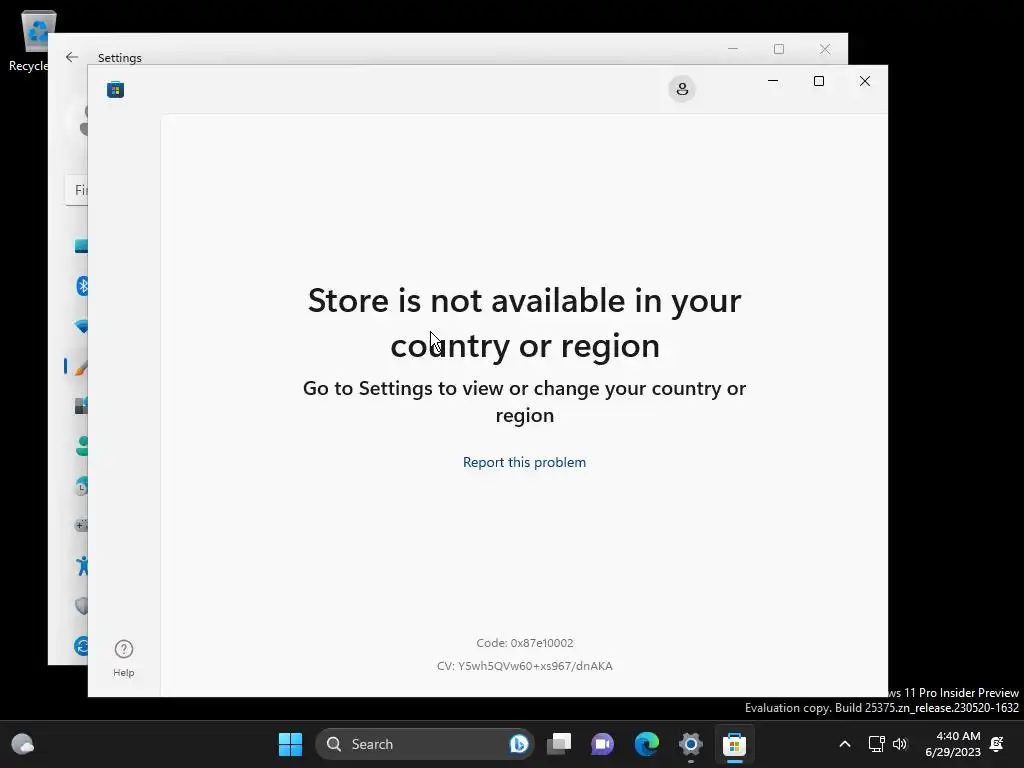The image size is (1024, 768).
Task: Open Accessibility in Settings sidebar
Action: 82,566
